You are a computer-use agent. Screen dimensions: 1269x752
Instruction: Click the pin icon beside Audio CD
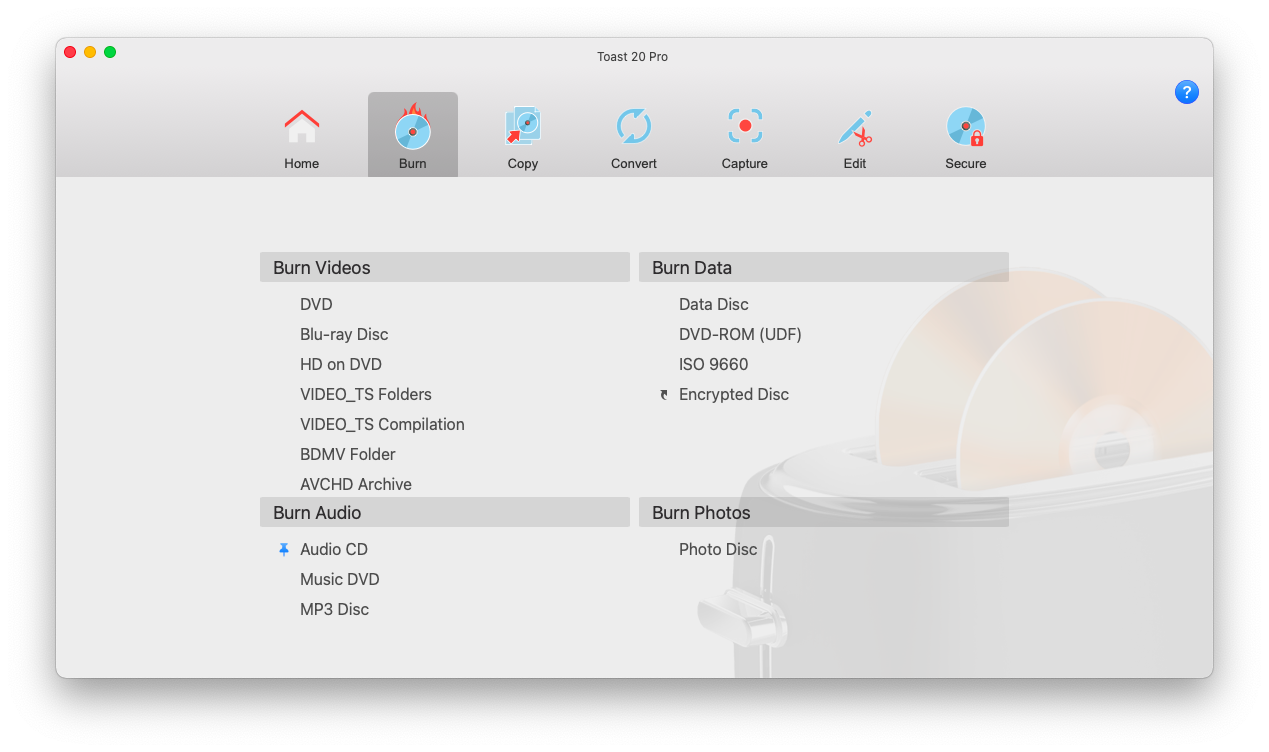[284, 549]
